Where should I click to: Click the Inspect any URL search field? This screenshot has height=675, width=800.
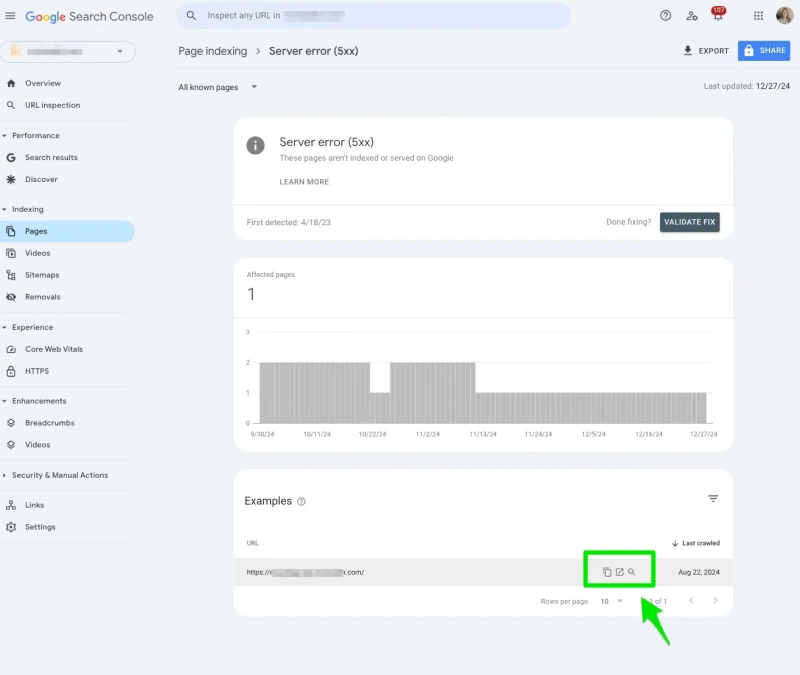(373, 16)
